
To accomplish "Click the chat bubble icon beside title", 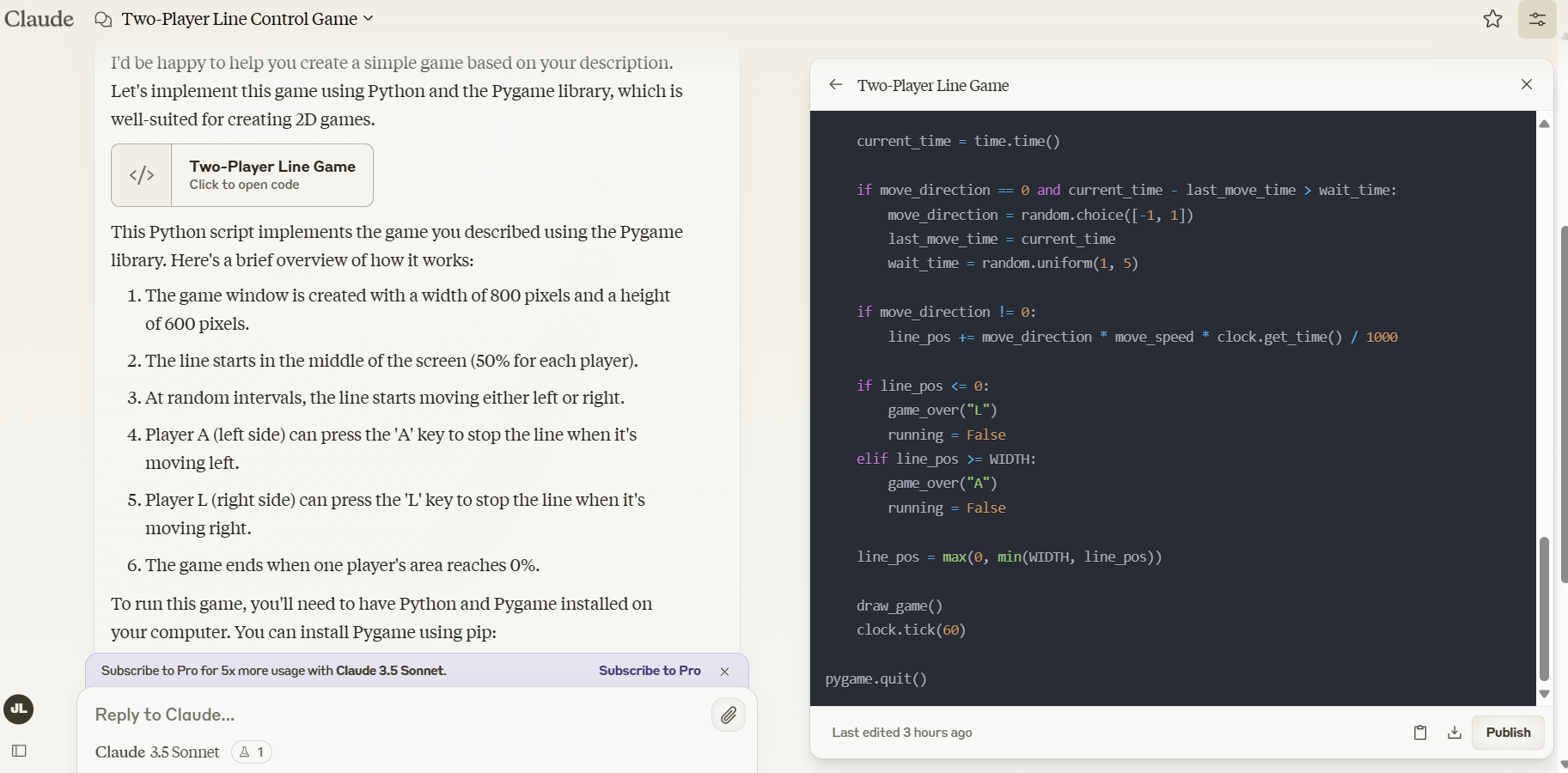I will [x=103, y=20].
